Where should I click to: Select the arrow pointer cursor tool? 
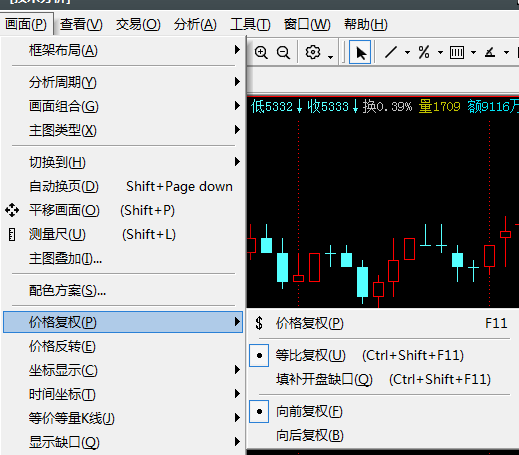click(360, 52)
